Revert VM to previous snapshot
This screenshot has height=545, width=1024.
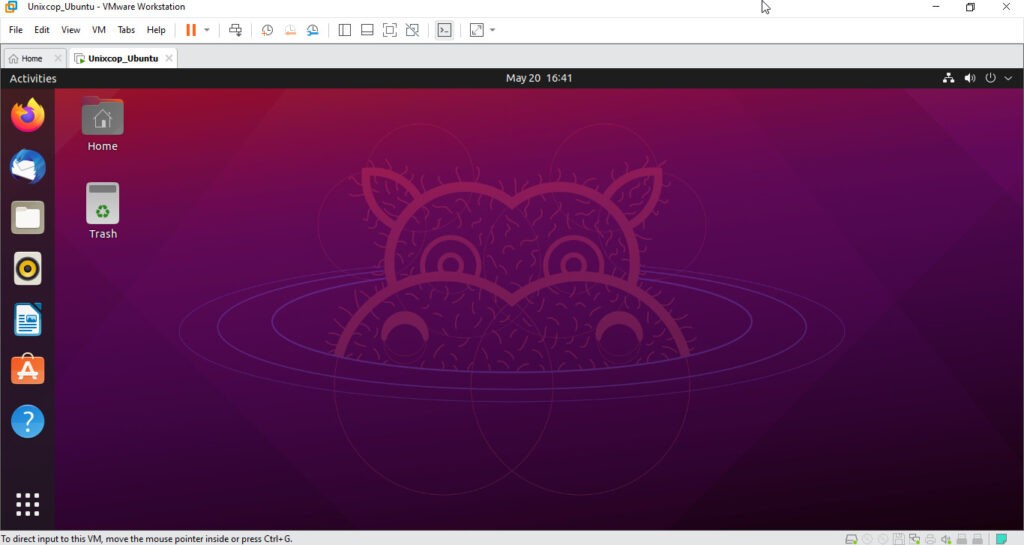coord(290,30)
